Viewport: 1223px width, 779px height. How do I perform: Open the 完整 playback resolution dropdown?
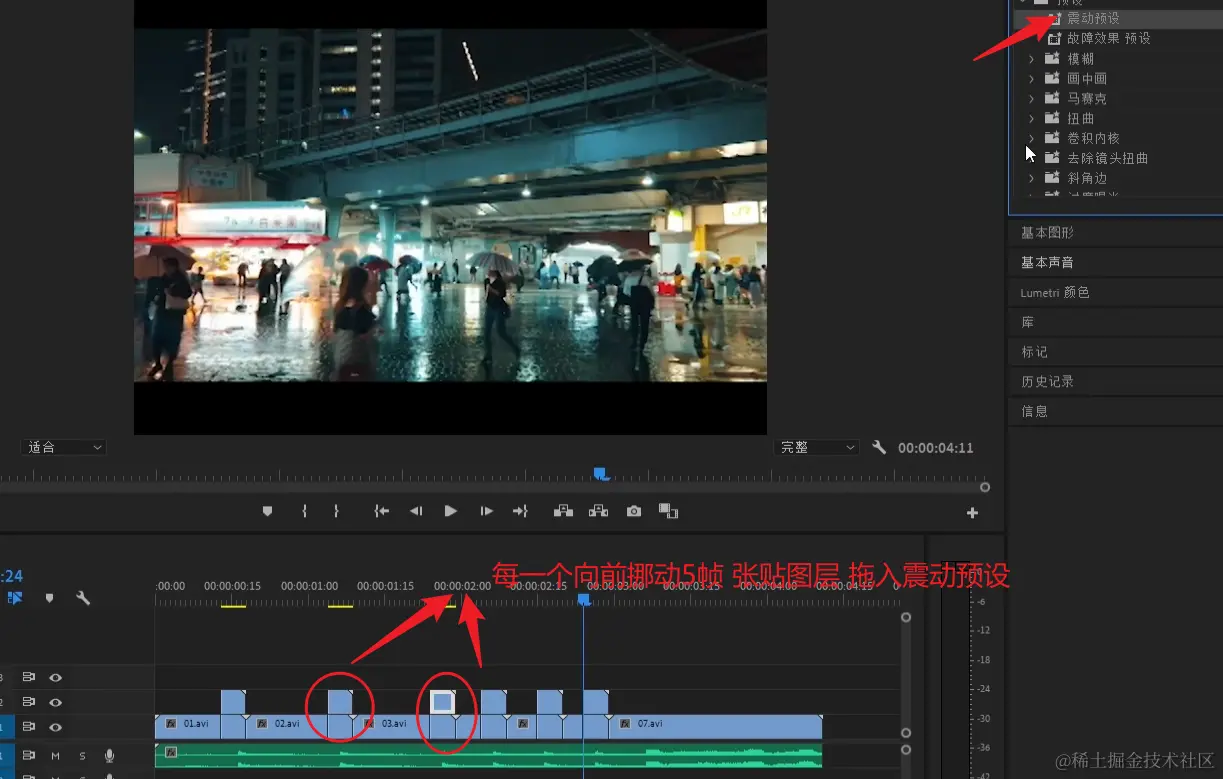click(x=816, y=447)
